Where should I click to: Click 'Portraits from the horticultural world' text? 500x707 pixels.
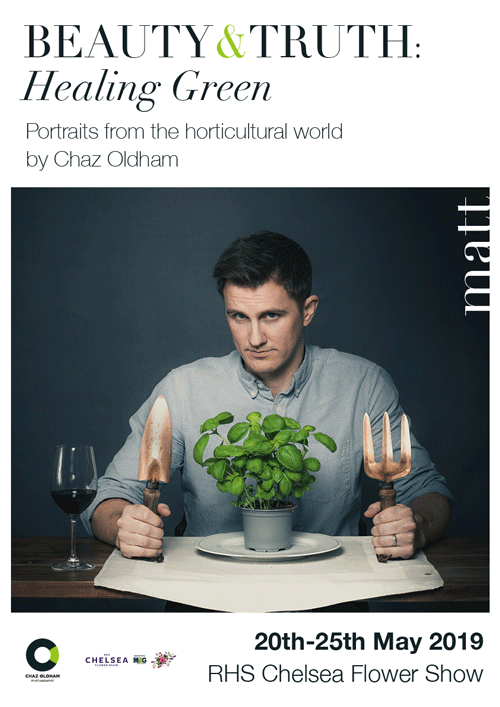click(x=184, y=132)
